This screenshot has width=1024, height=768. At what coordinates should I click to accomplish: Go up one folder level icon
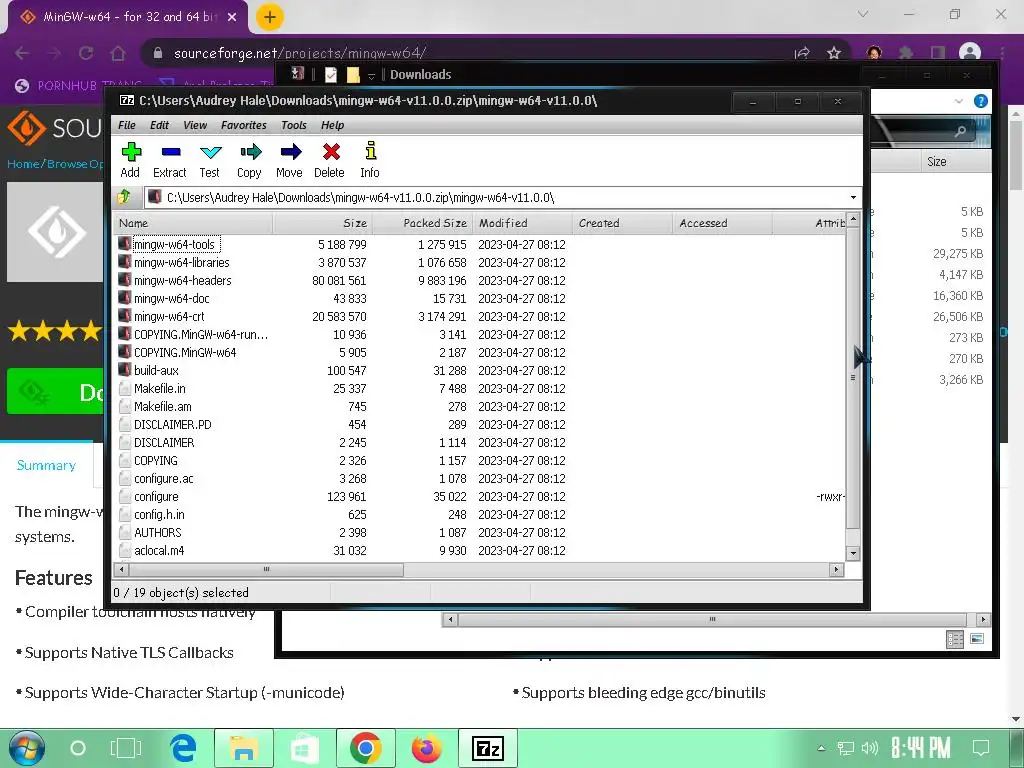tap(124, 197)
